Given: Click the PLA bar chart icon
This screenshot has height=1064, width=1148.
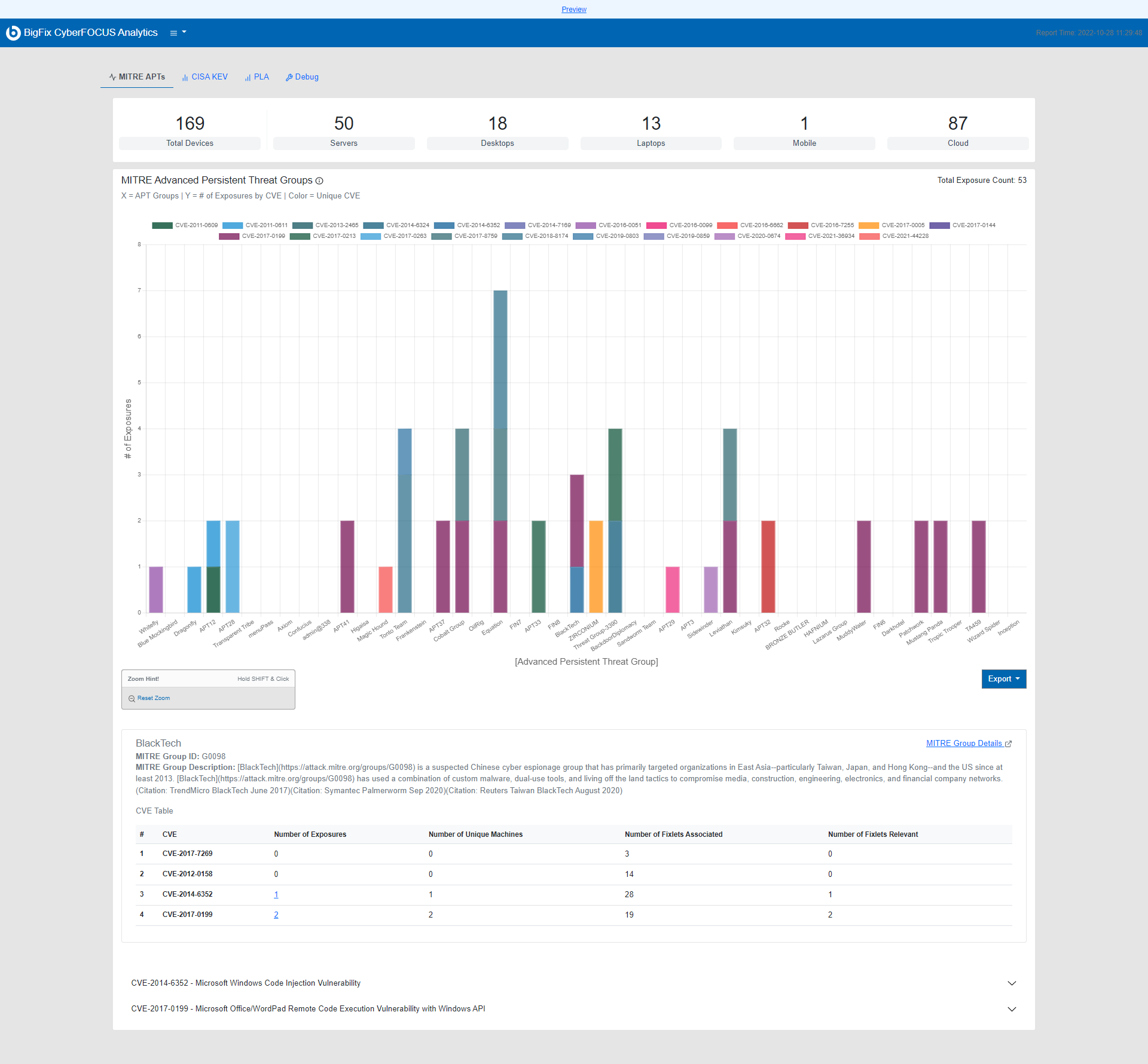Looking at the screenshot, I should [248, 78].
